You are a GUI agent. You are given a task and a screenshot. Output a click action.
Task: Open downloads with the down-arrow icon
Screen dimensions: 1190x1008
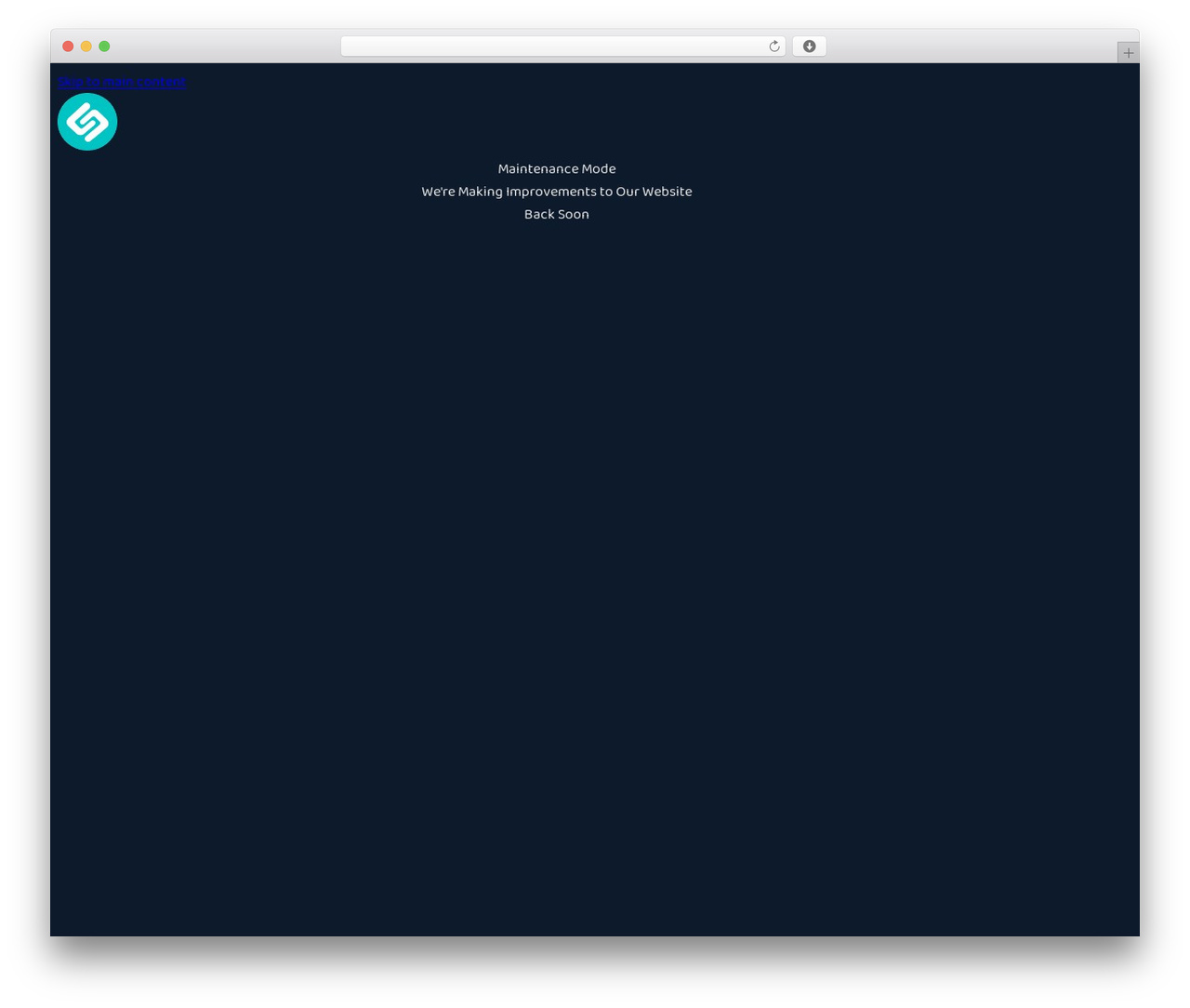pos(809,46)
